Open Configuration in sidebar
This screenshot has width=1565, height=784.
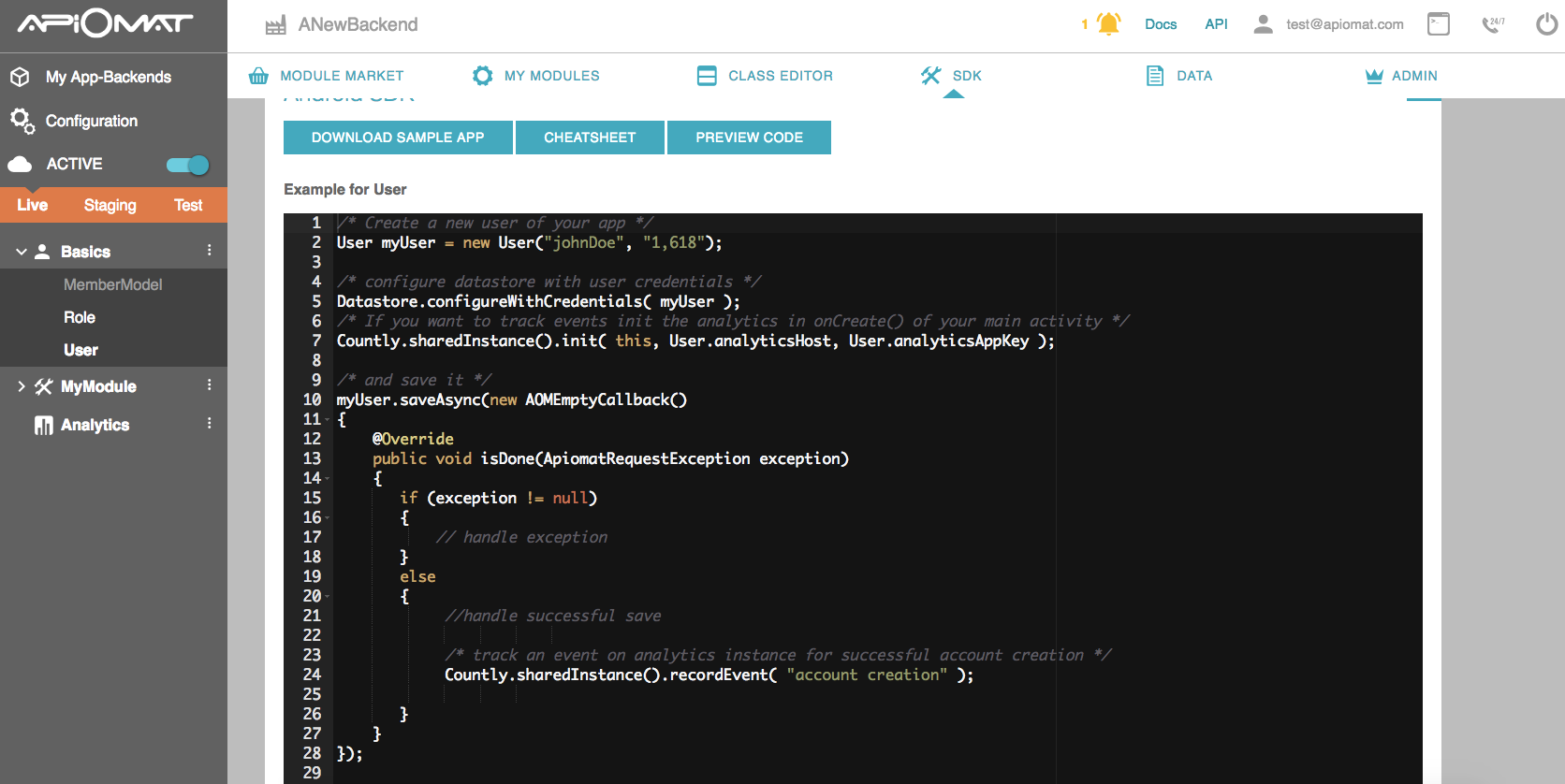(x=92, y=121)
